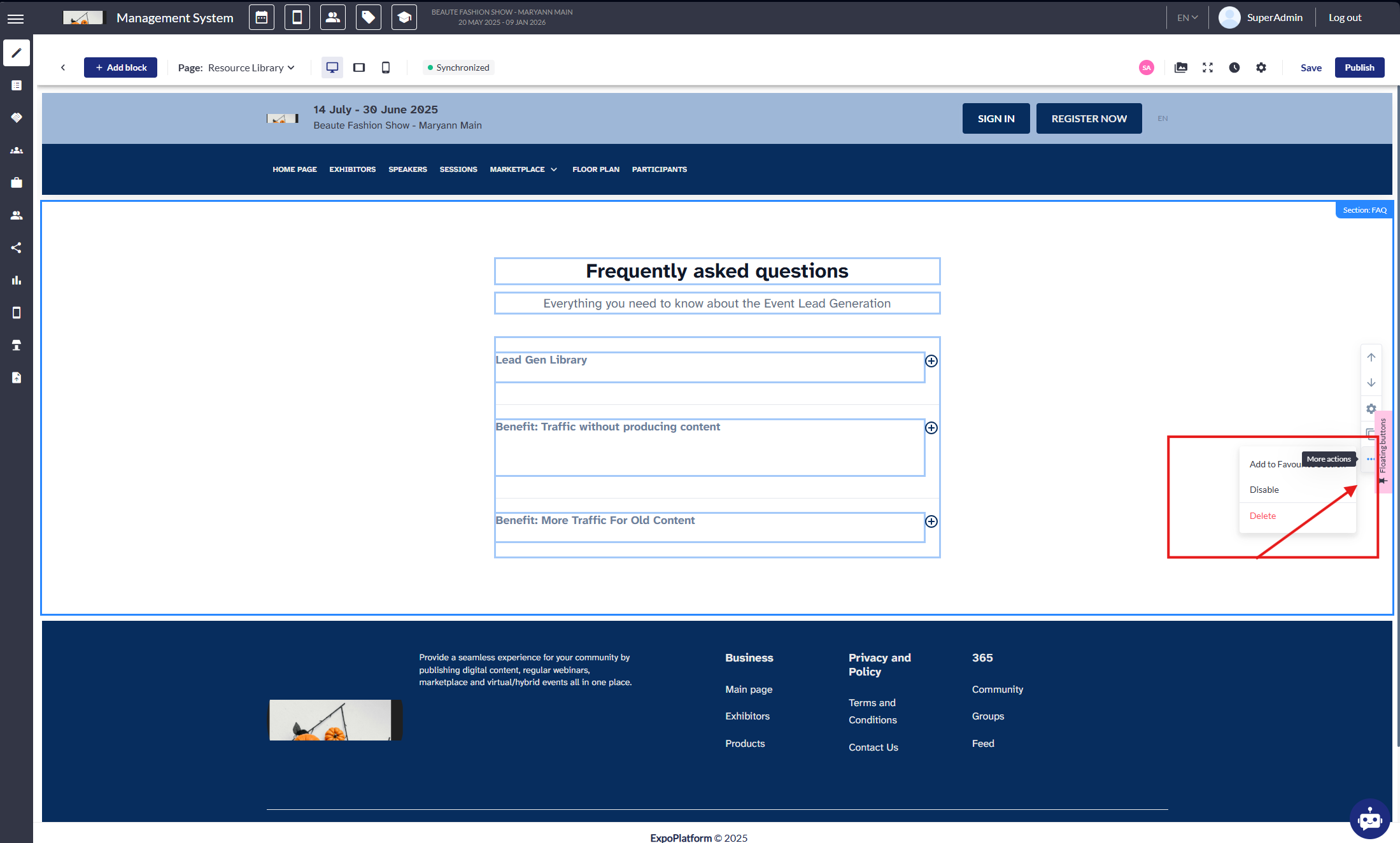Expand Benefit: Traffic without producing content

931,428
